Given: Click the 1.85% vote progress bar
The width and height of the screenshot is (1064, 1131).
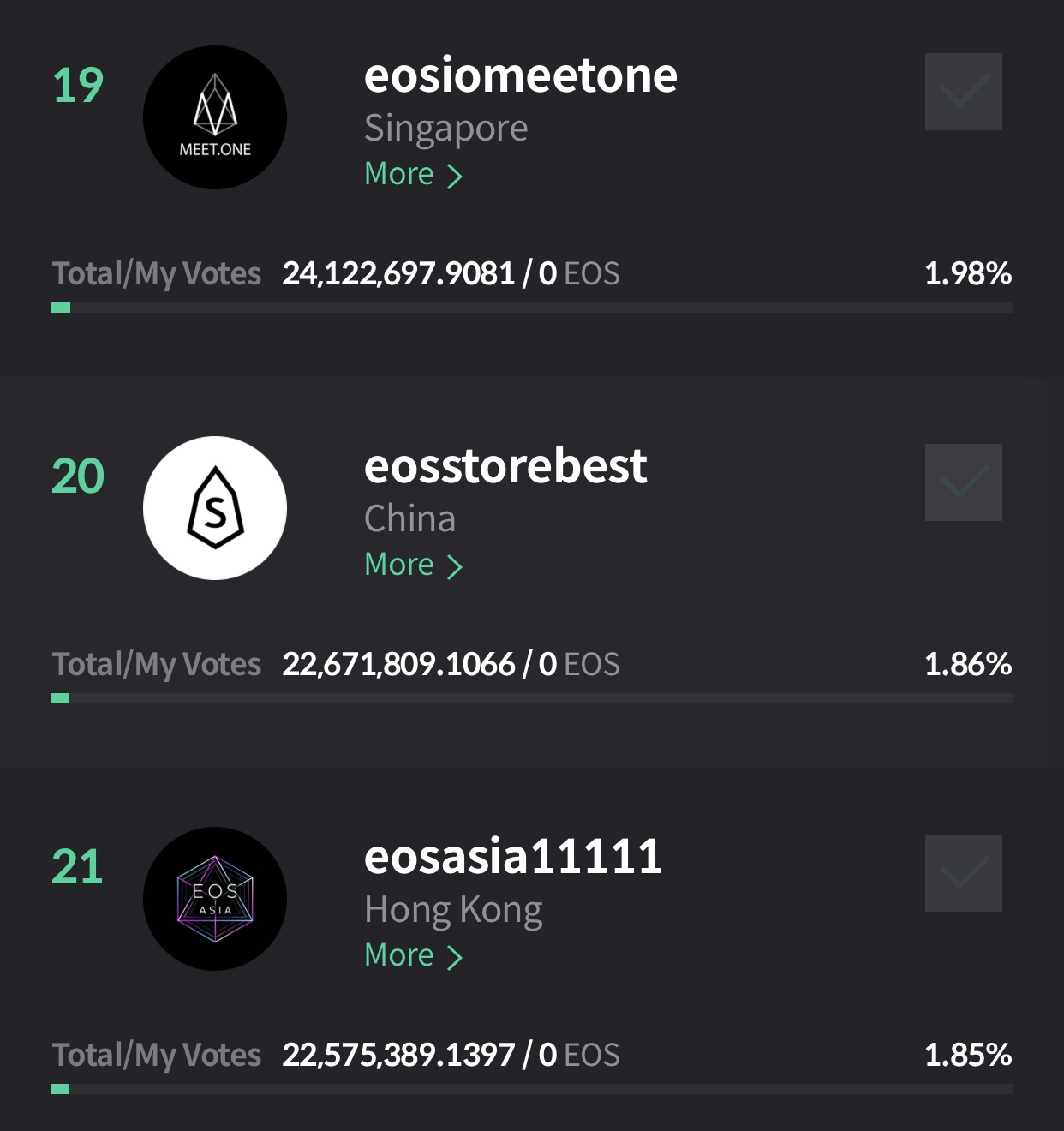Looking at the screenshot, I should pos(532,1089).
